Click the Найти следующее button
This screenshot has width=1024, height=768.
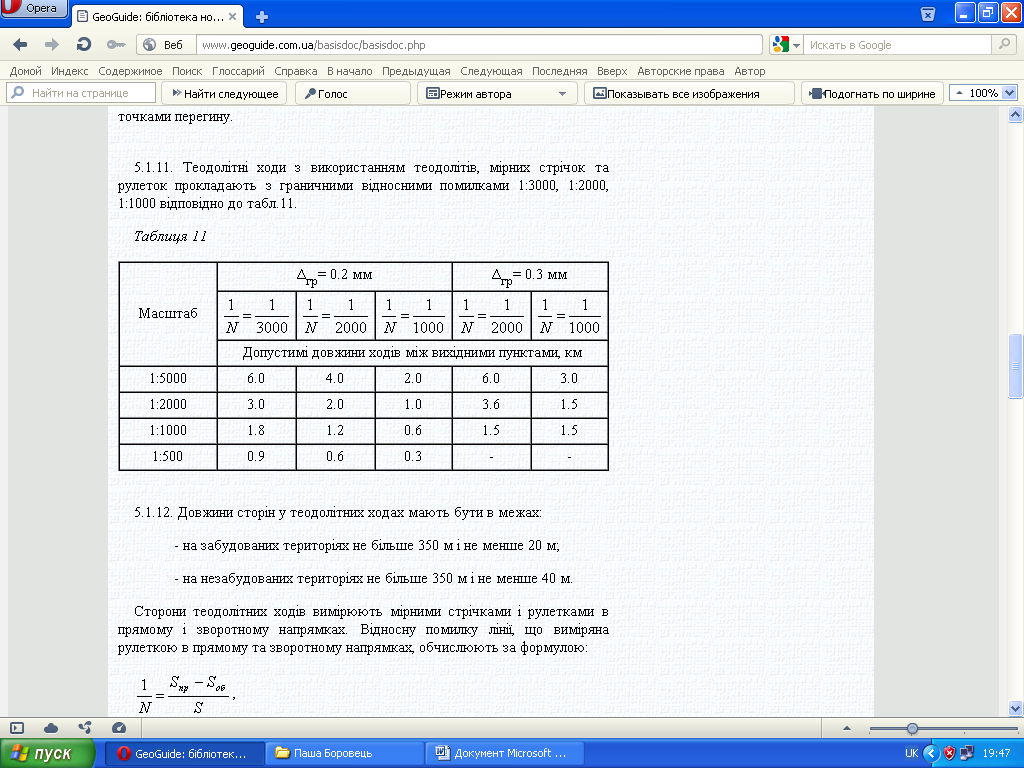point(225,93)
